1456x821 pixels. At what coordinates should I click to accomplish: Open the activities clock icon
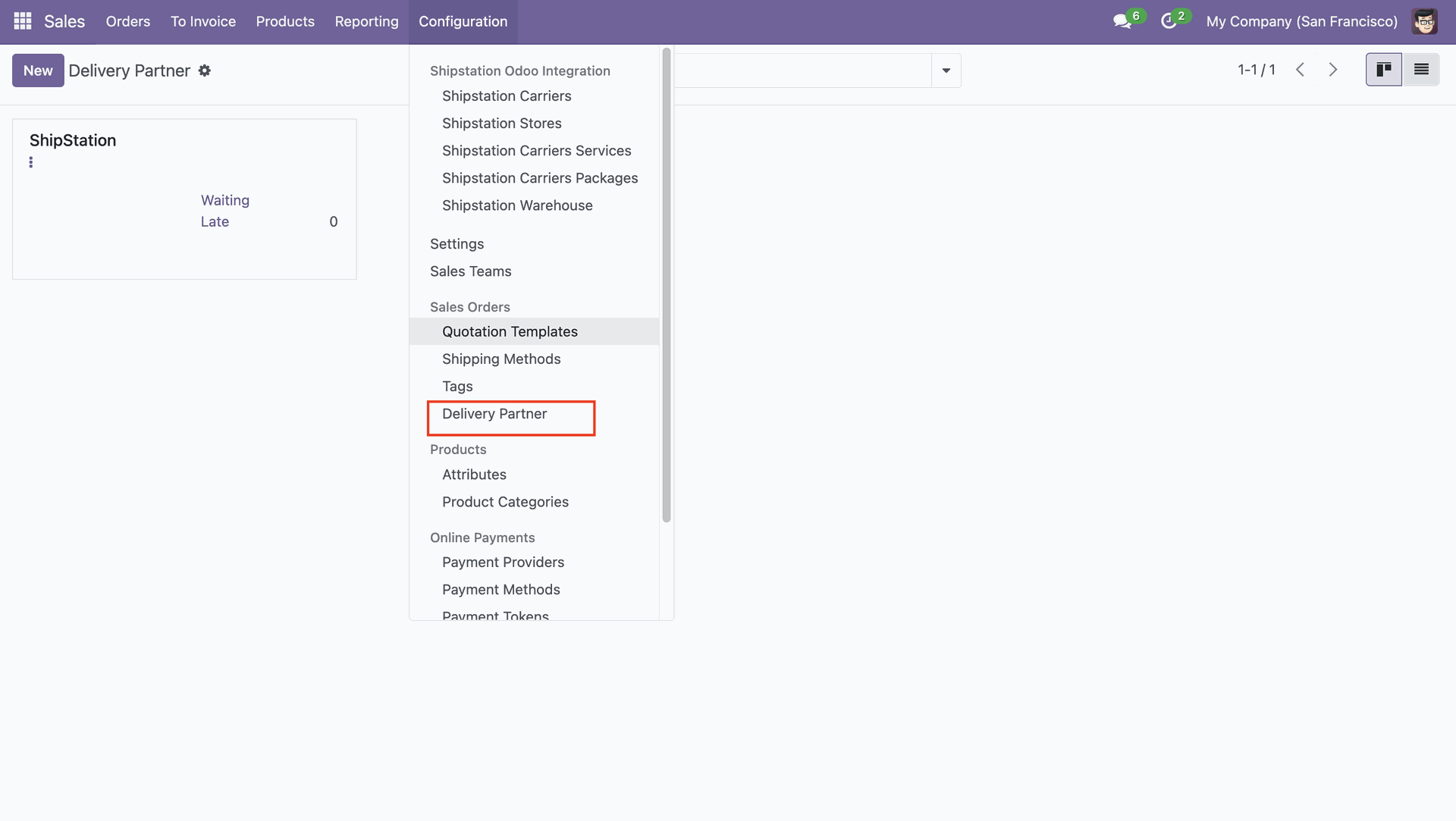pyautogui.click(x=1169, y=21)
